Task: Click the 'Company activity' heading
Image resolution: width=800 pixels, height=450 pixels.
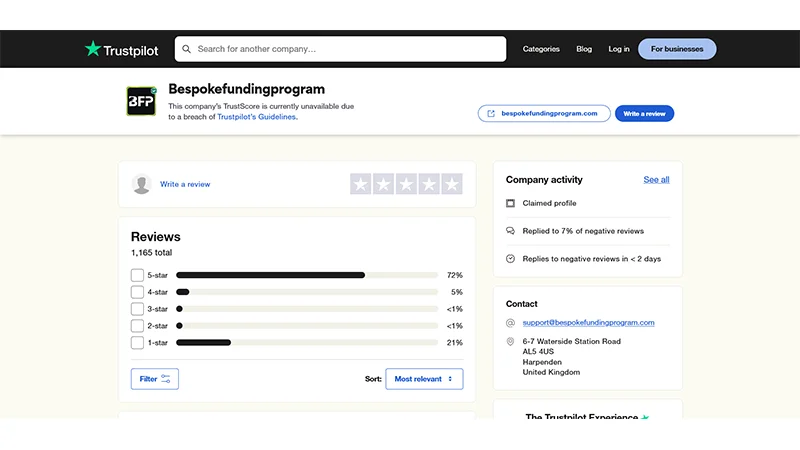Action: (x=544, y=180)
